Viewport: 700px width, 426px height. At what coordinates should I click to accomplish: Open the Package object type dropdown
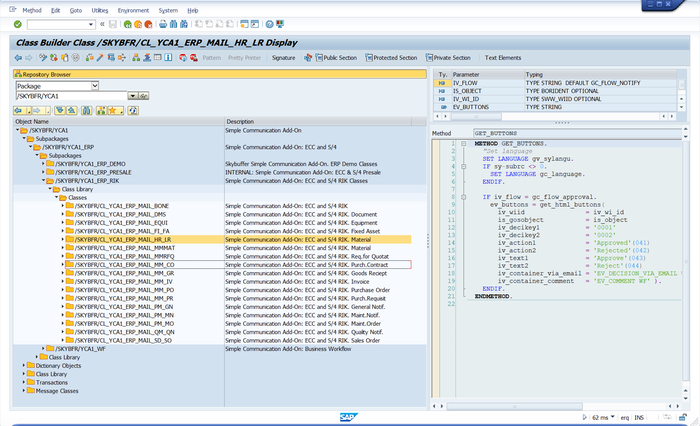[x=95, y=86]
